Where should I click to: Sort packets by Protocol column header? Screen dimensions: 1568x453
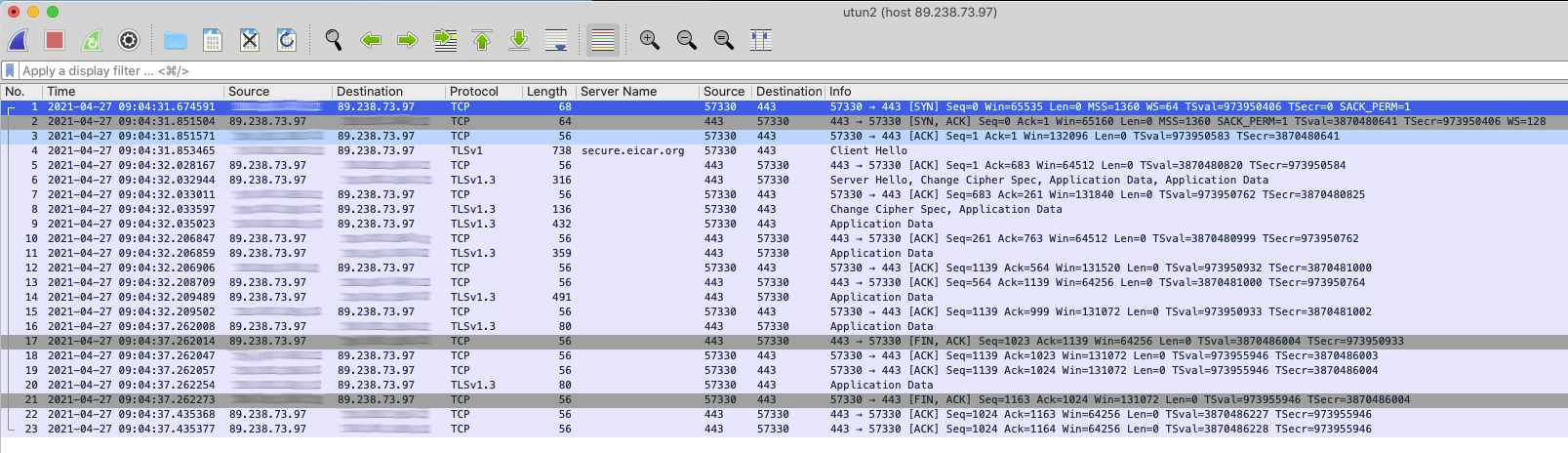[474, 91]
